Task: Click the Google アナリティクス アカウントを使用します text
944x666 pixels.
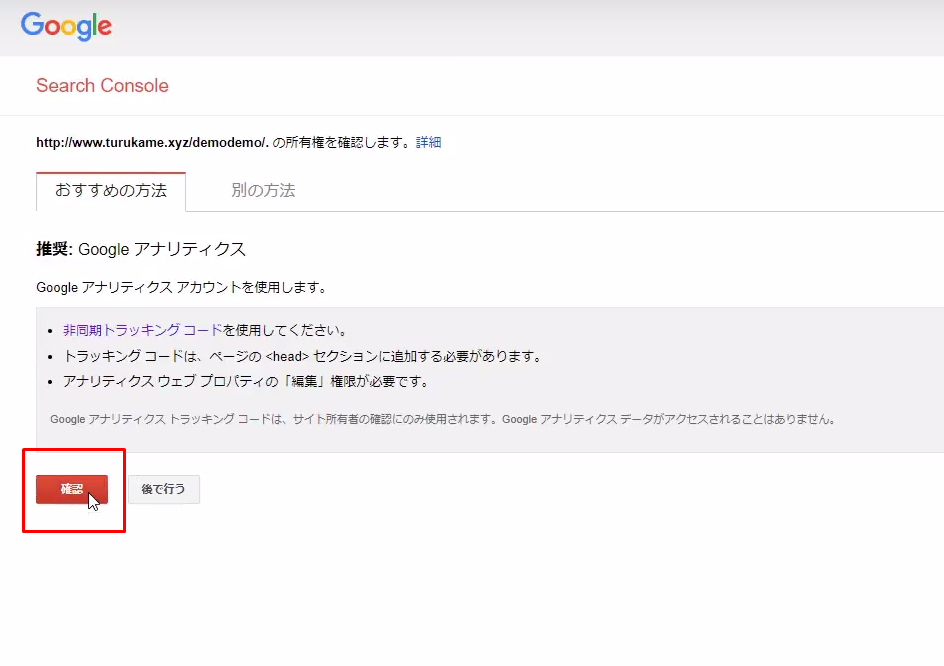Action: (x=182, y=287)
